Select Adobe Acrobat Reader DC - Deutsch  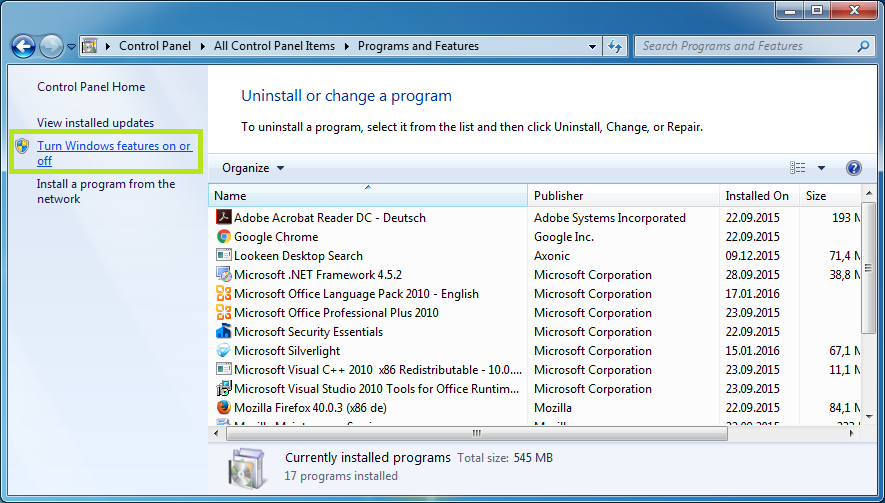pyautogui.click(x=330, y=217)
